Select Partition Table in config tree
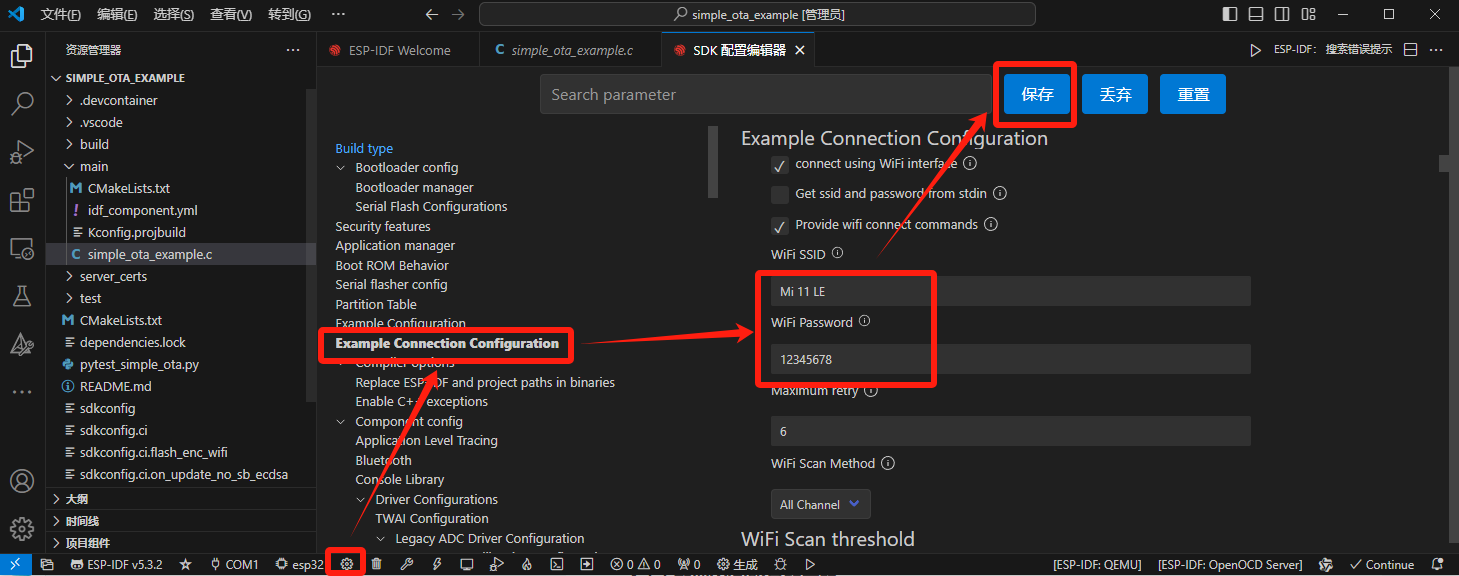This screenshot has width=1459, height=576. point(376,305)
